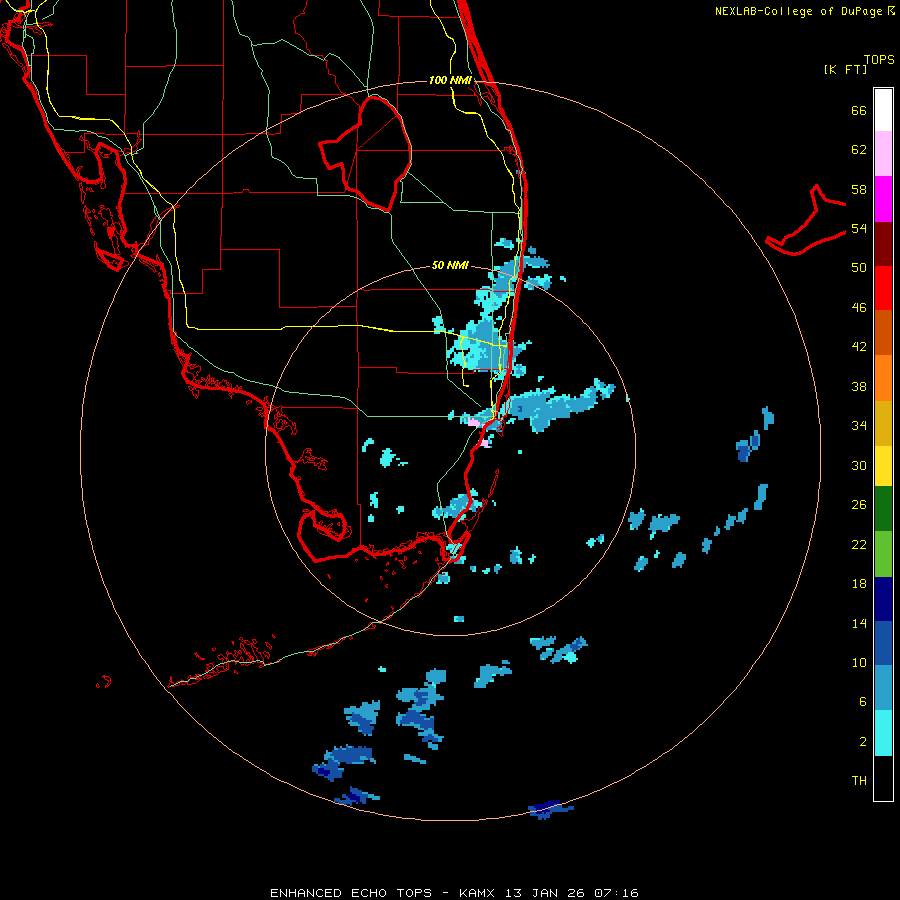Choose the dark red (maroon) legend swatch
Image resolution: width=900 pixels, height=900 pixels.
pyautogui.click(x=883, y=244)
